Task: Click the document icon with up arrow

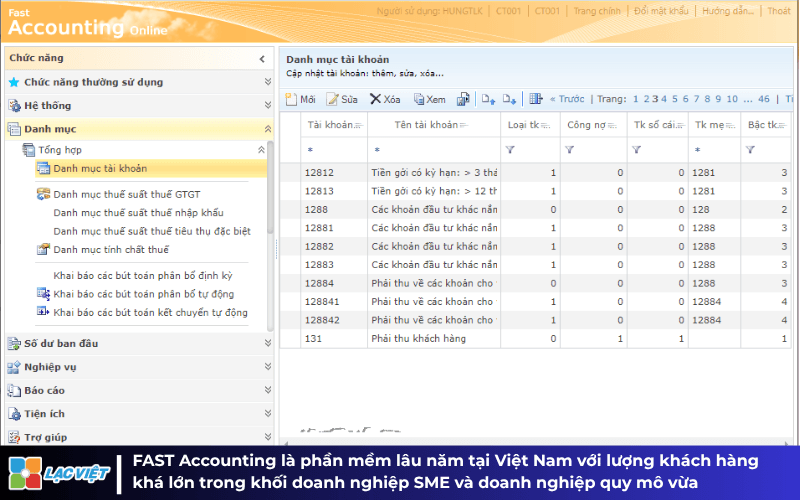Action: tap(488, 99)
